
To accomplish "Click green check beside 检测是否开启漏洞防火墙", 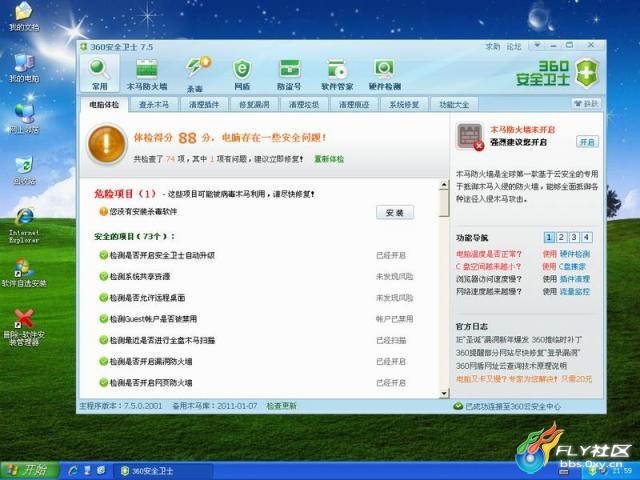I will pyautogui.click(x=104, y=361).
